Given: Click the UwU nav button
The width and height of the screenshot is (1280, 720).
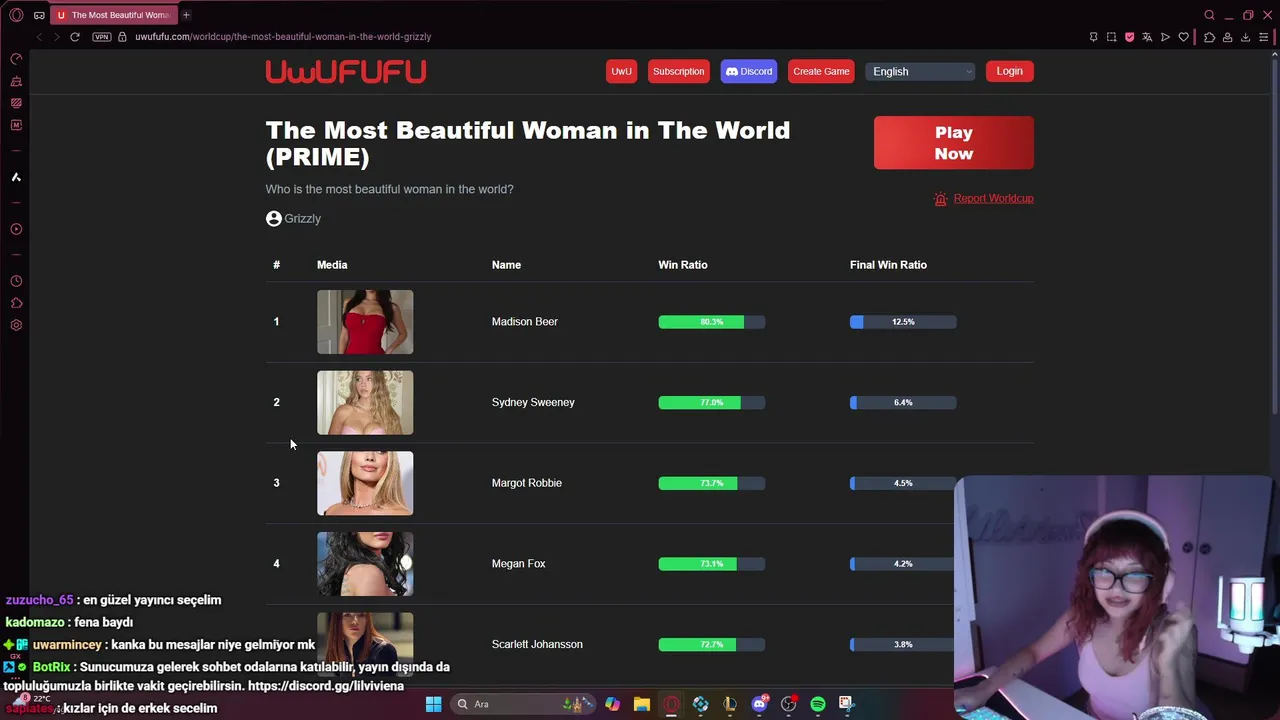Looking at the screenshot, I should [621, 71].
